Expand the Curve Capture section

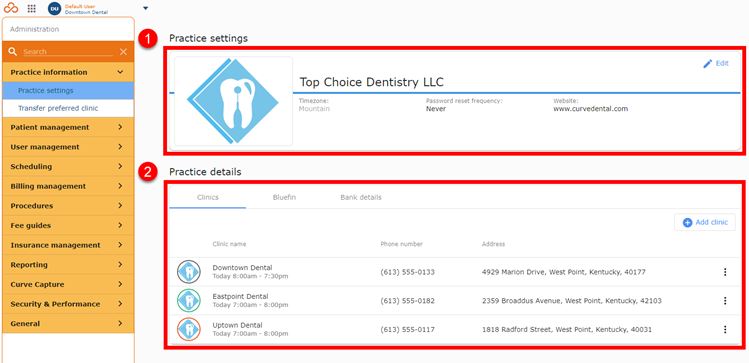68,284
